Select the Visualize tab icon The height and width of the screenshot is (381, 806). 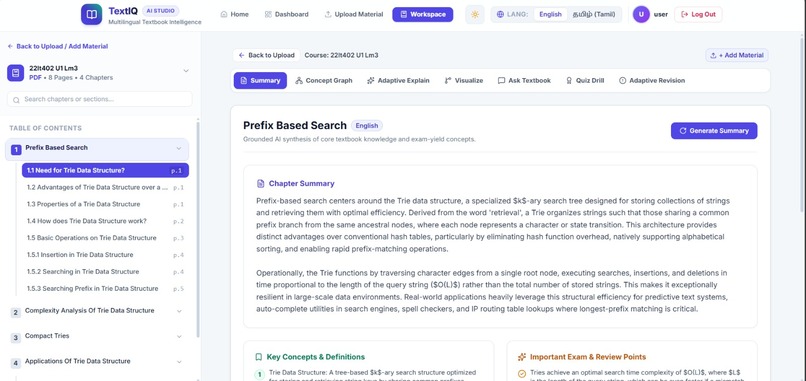(448, 81)
